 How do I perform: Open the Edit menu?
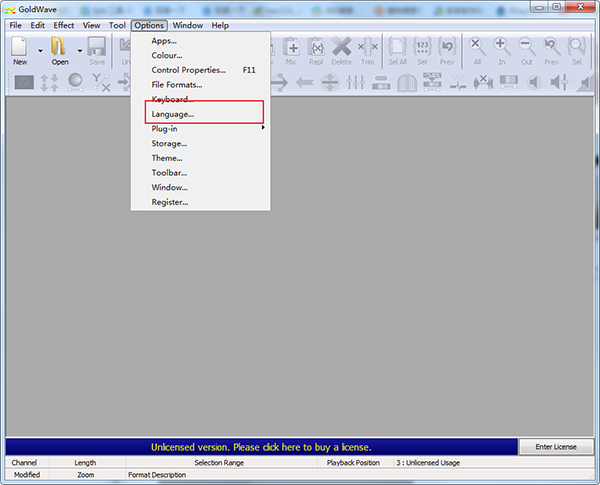(38, 25)
